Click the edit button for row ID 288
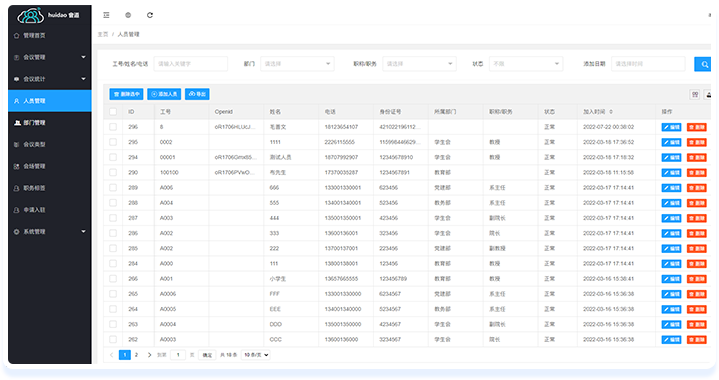719x380 pixels. tap(671, 203)
